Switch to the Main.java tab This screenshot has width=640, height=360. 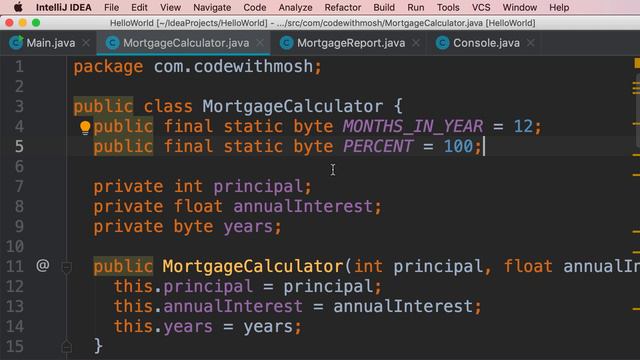51,43
